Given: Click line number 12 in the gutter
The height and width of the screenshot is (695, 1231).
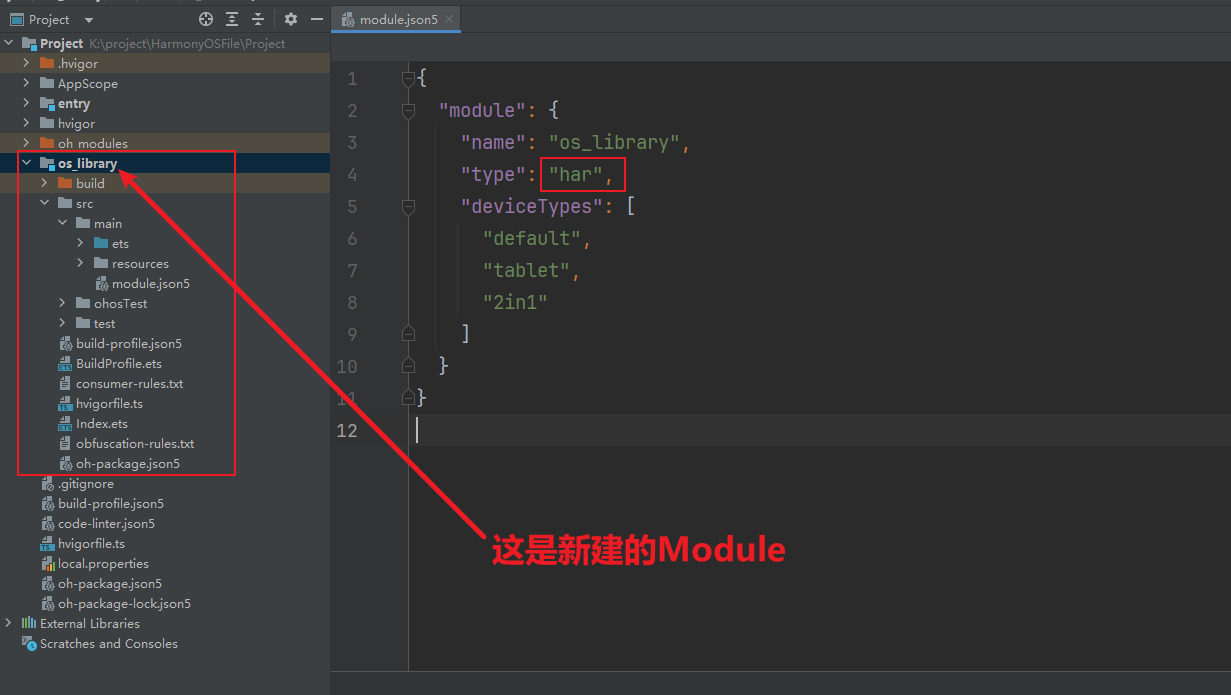Looking at the screenshot, I should coord(347,430).
